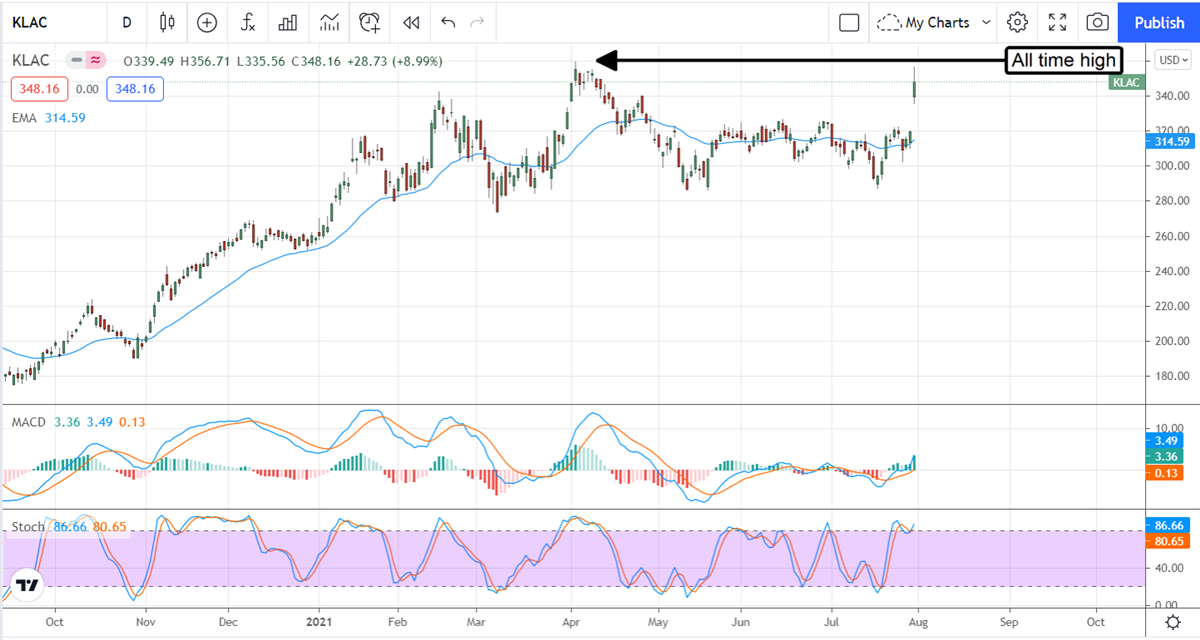Toggle the gray dash pill next to KLAC
The width and height of the screenshot is (1200, 640).
[76, 61]
